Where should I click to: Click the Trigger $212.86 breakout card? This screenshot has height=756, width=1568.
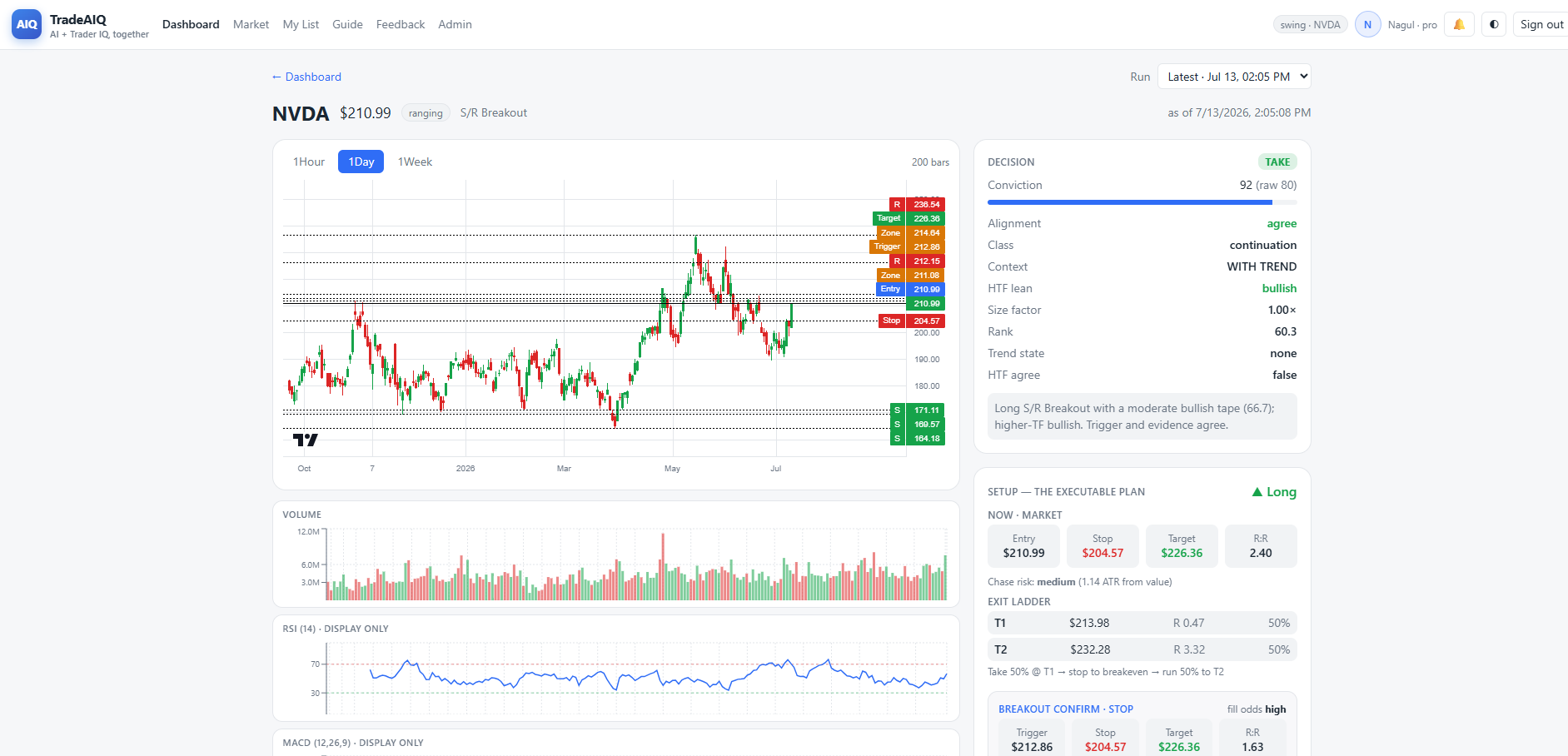coord(1032,738)
